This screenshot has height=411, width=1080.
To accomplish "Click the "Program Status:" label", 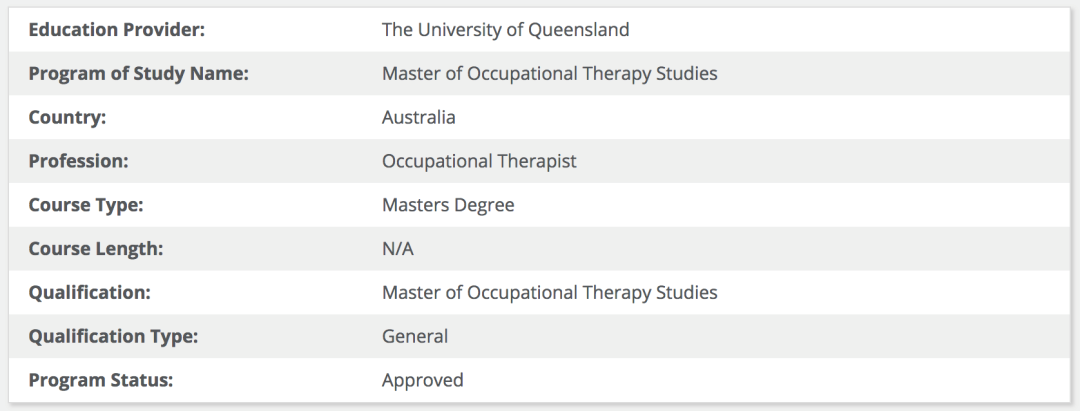I will 98,380.
